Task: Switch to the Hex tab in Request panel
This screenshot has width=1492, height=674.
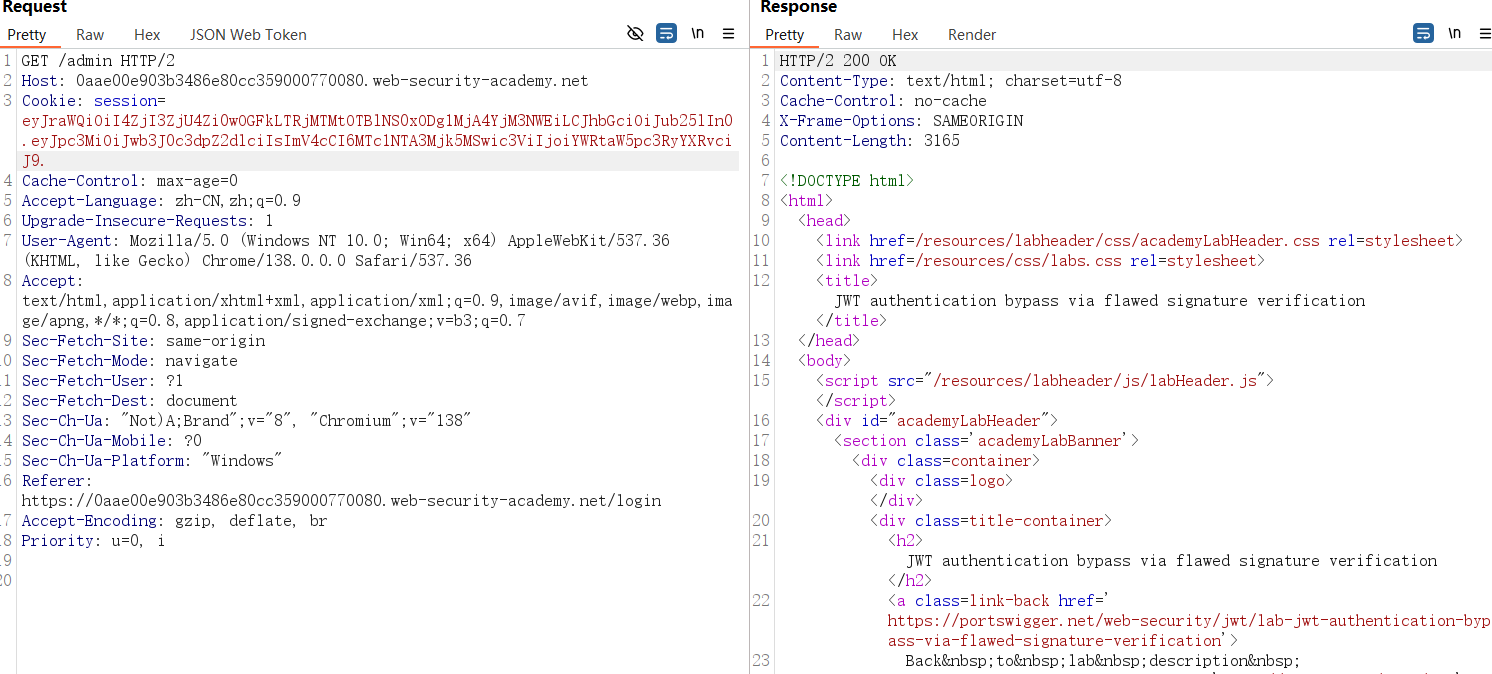Action: 147,35
